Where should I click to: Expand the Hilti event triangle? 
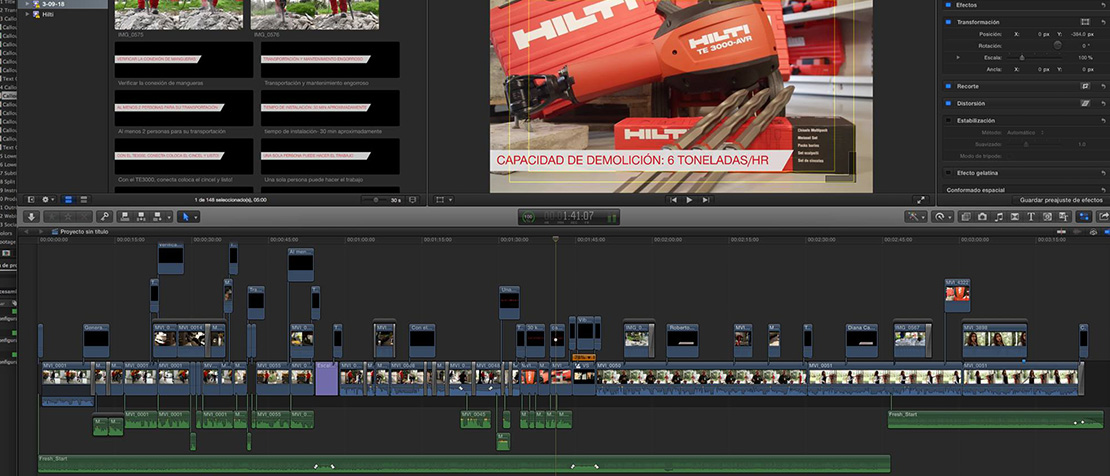[28, 13]
